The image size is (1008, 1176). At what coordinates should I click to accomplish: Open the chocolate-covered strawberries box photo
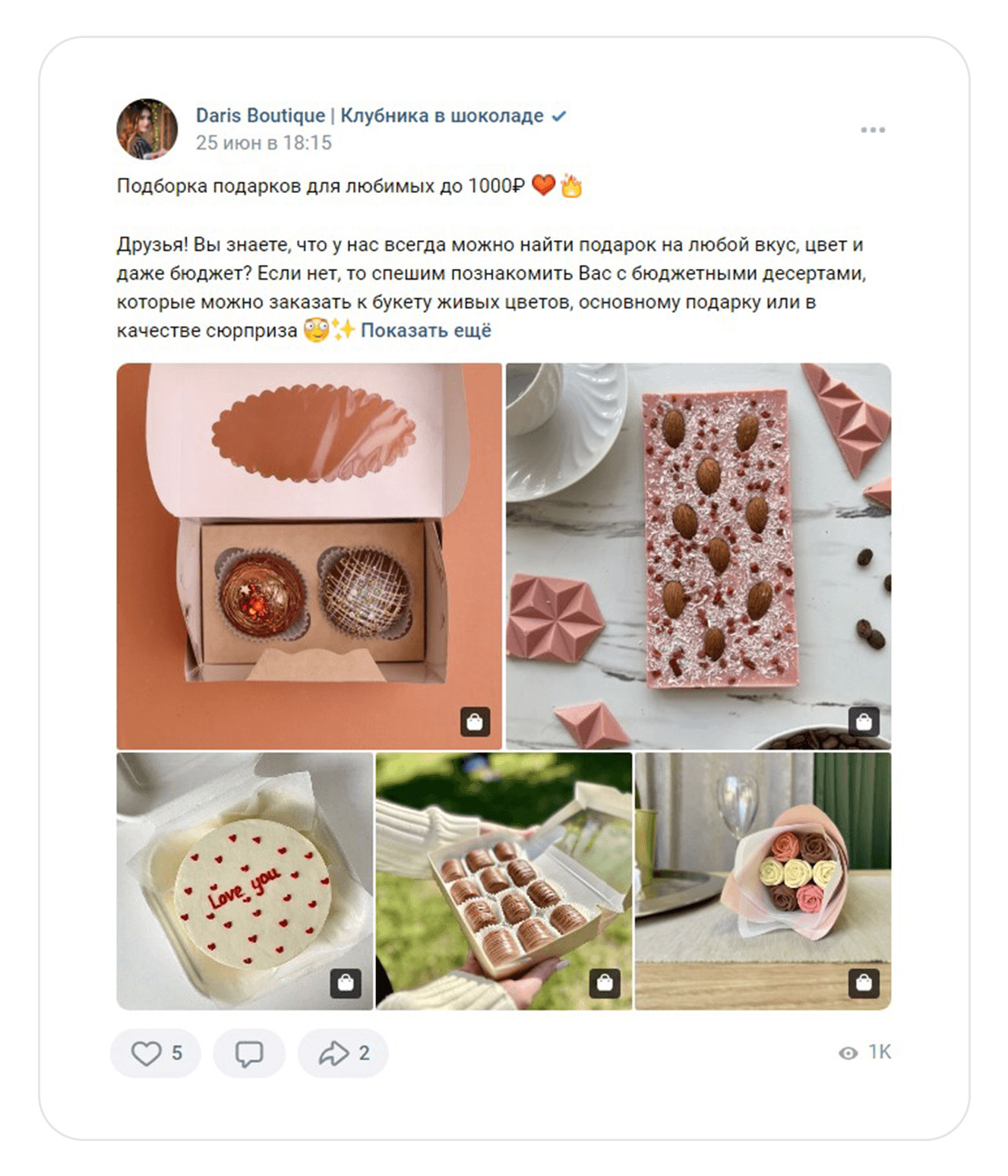coord(504,881)
